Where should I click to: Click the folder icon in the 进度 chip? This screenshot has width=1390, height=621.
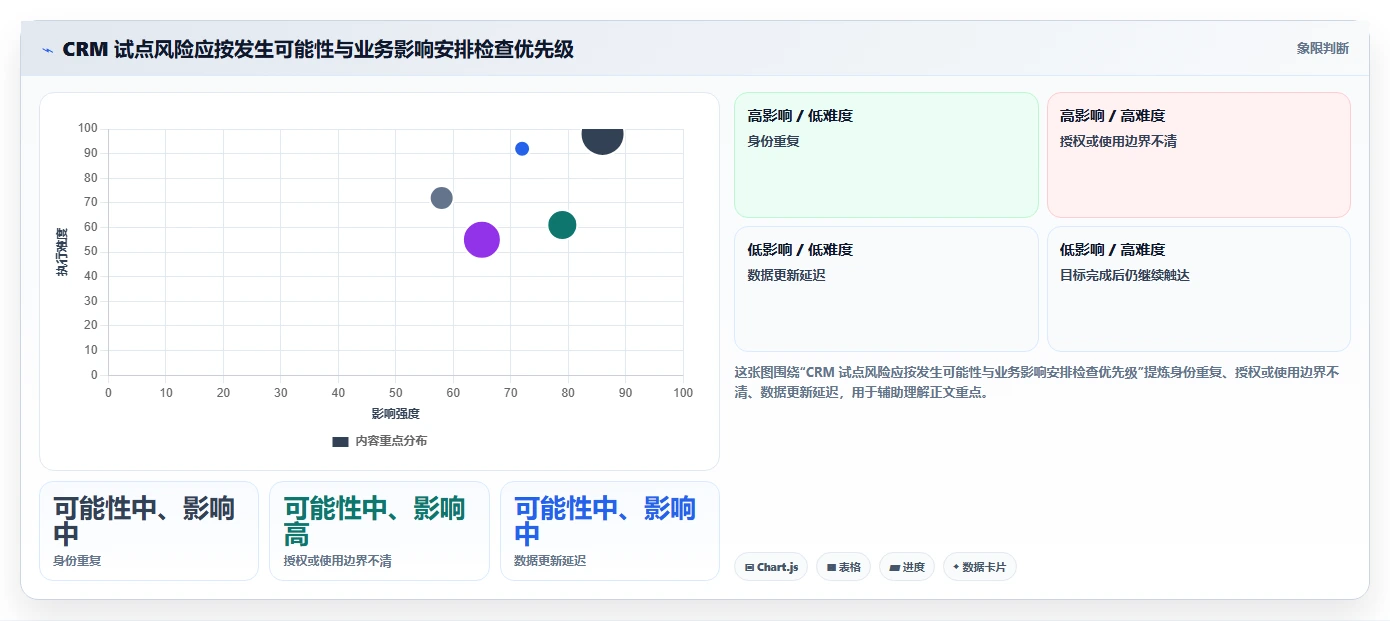[894, 567]
